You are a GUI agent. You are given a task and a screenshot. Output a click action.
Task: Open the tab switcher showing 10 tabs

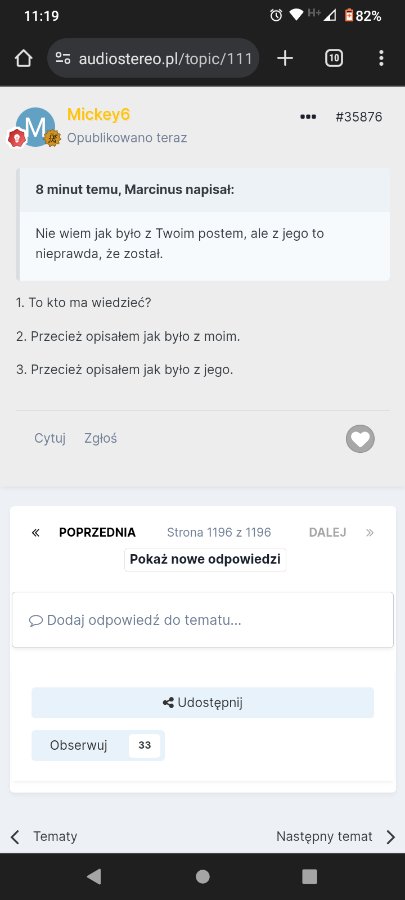point(334,58)
